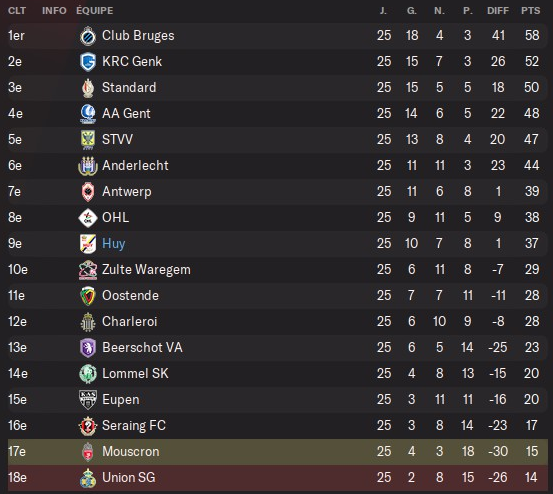Open the Mouscron club badge
The image size is (553, 494).
(87, 452)
